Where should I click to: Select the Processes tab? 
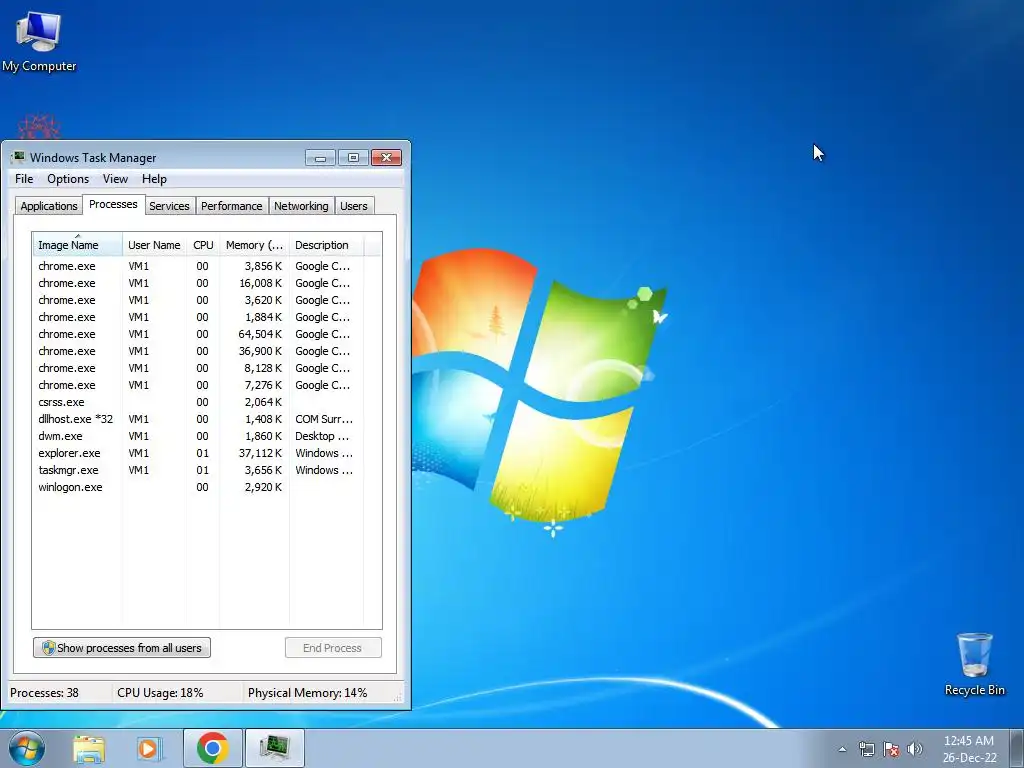tap(113, 204)
